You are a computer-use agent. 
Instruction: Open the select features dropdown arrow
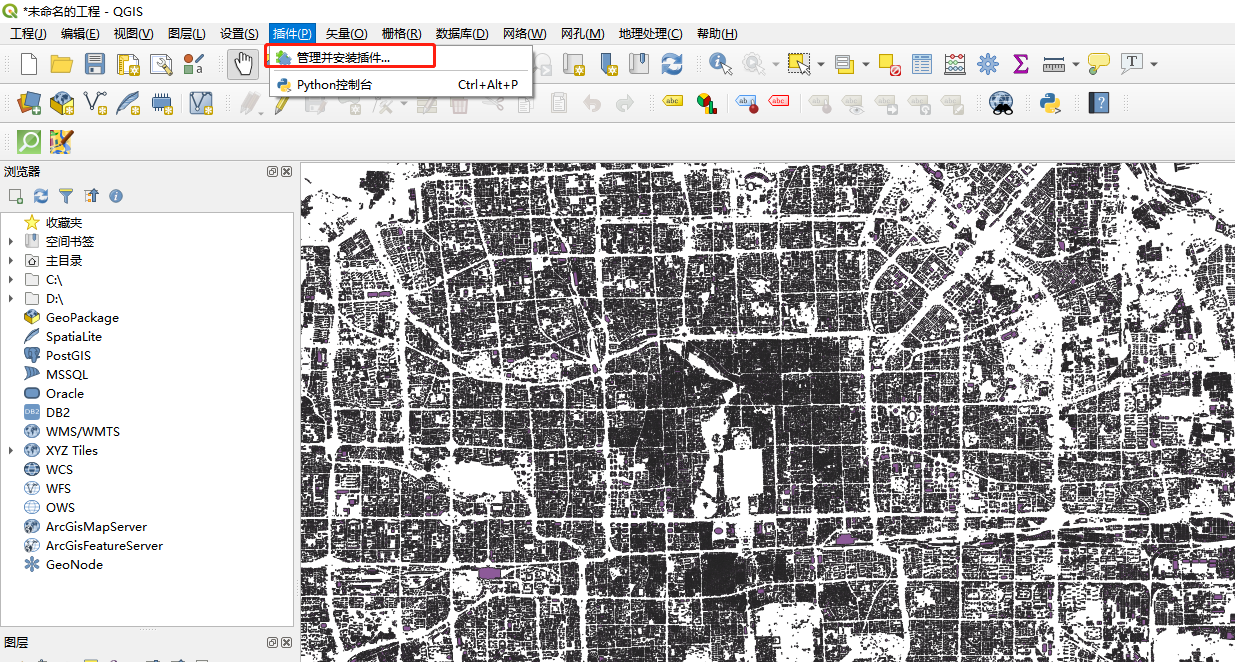coord(821,64)
